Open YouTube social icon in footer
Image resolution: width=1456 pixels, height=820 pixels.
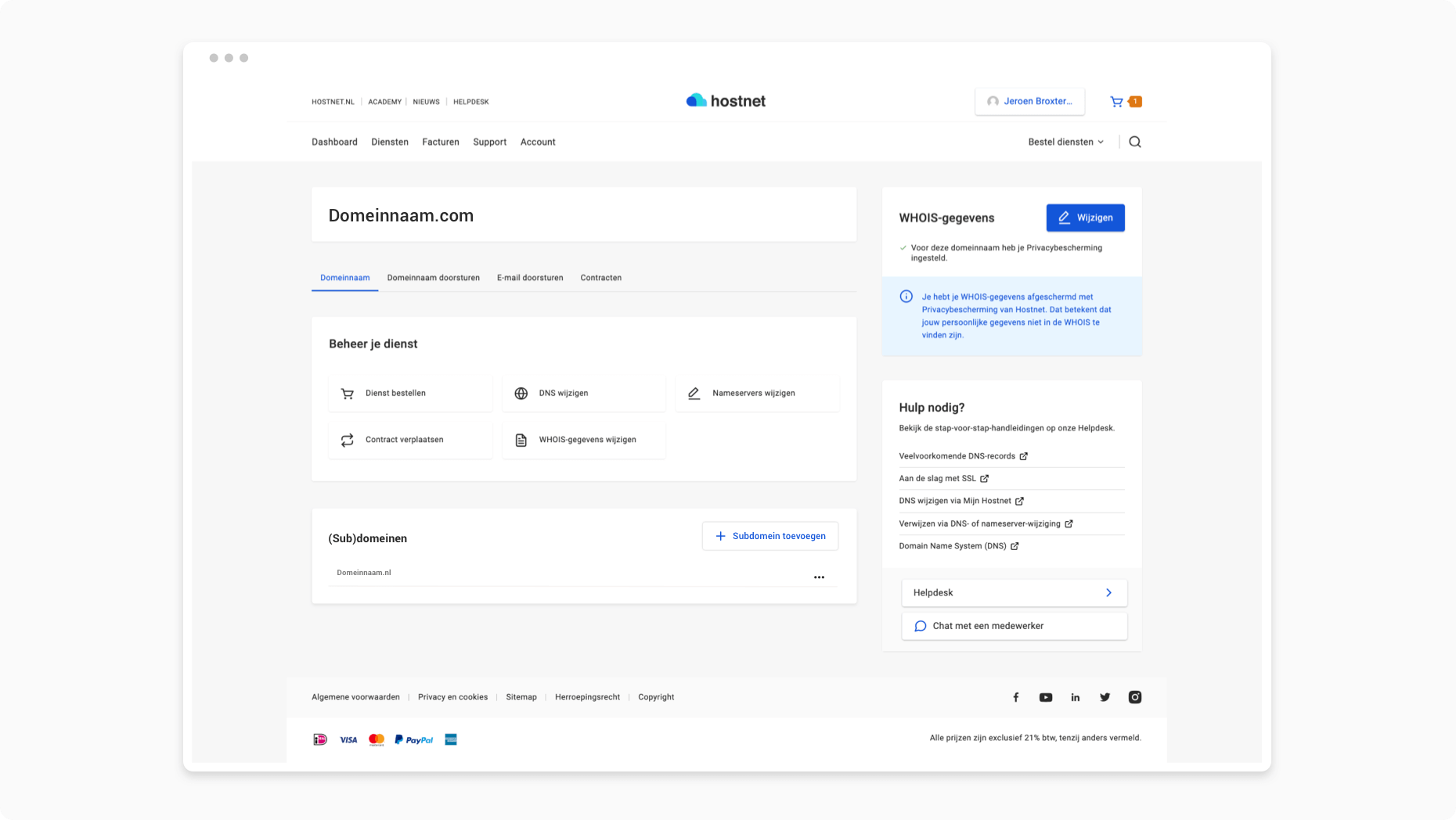coord(1046,697)
